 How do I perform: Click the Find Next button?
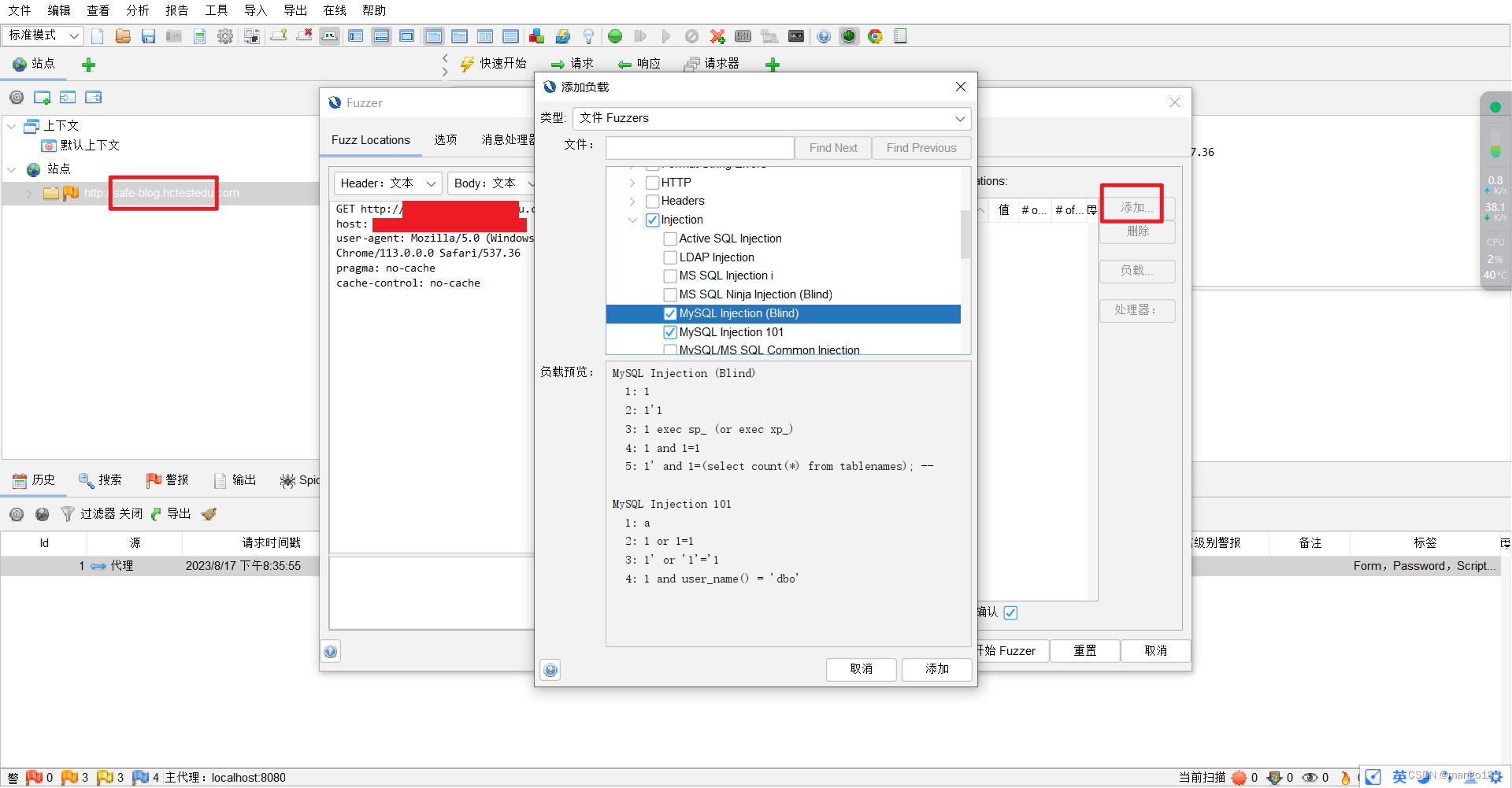833,148
